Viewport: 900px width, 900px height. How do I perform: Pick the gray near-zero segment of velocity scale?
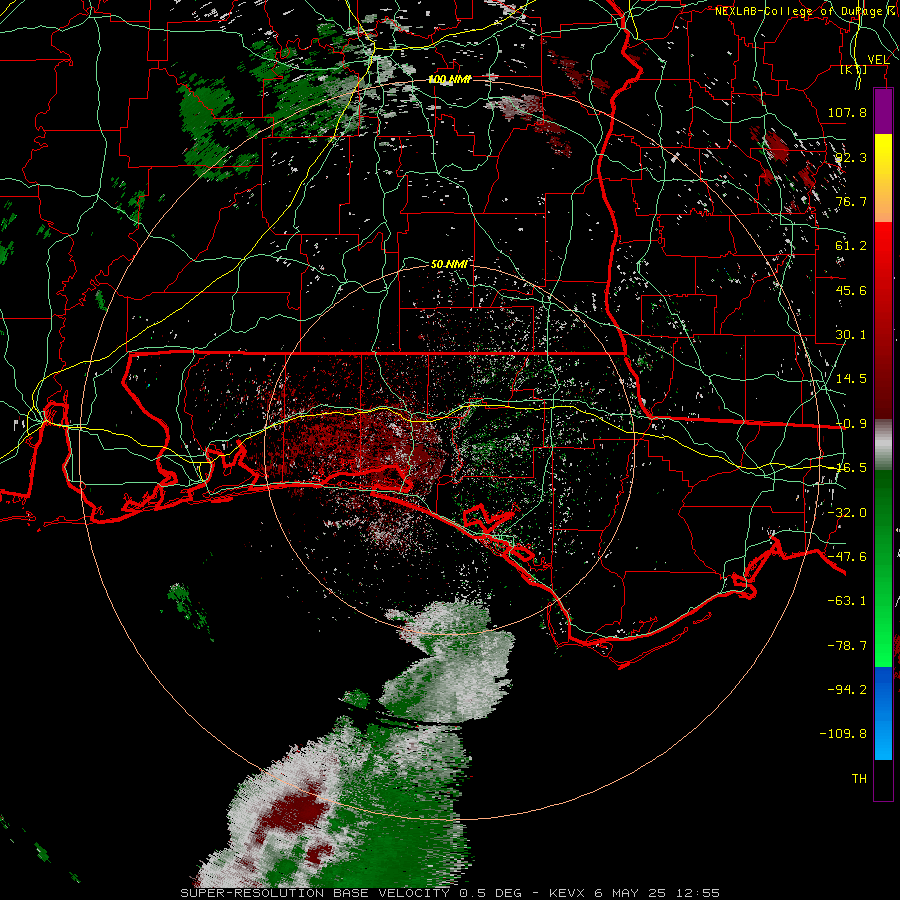883,445
